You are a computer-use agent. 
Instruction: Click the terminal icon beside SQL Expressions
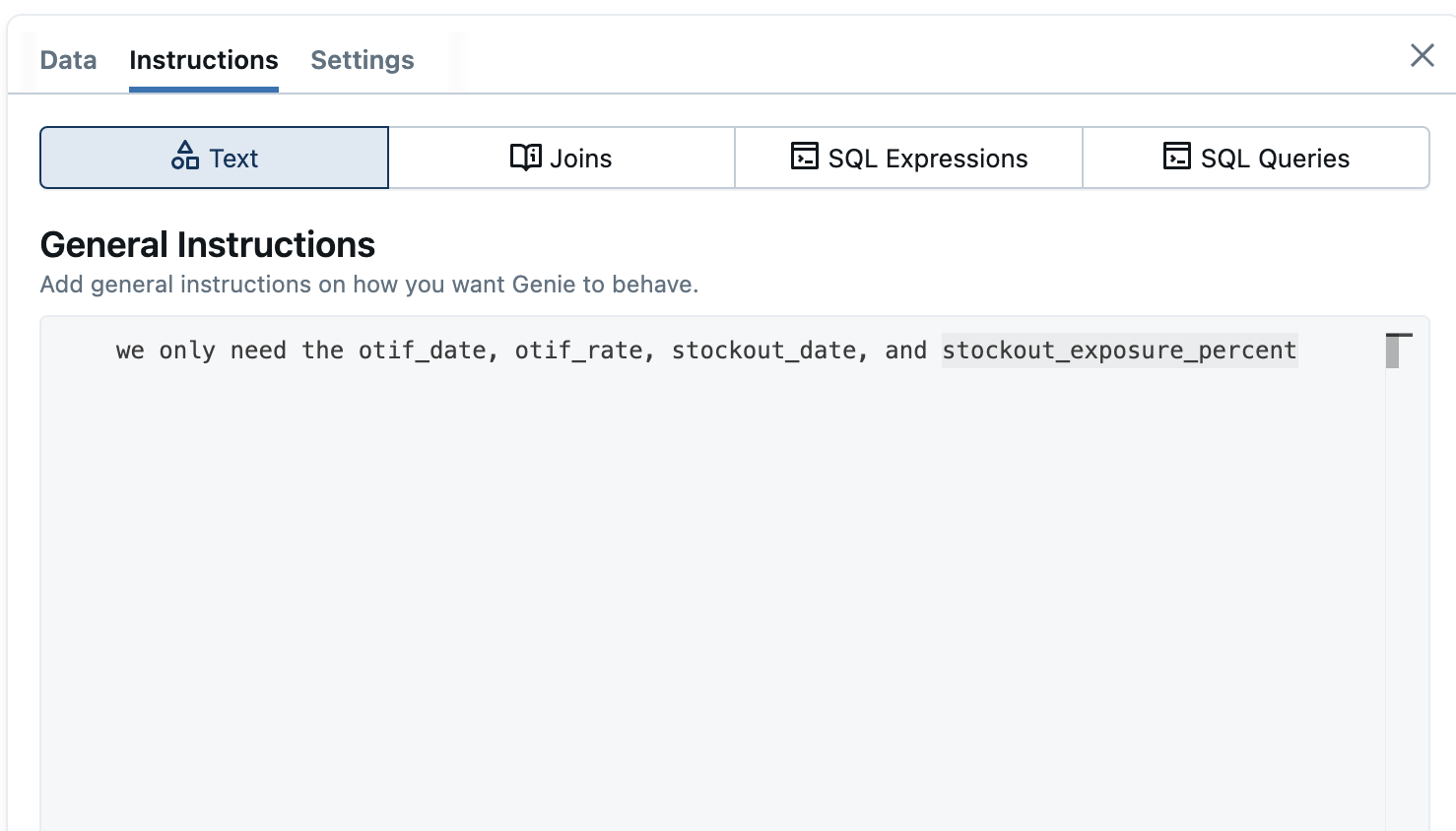[804, 157]
